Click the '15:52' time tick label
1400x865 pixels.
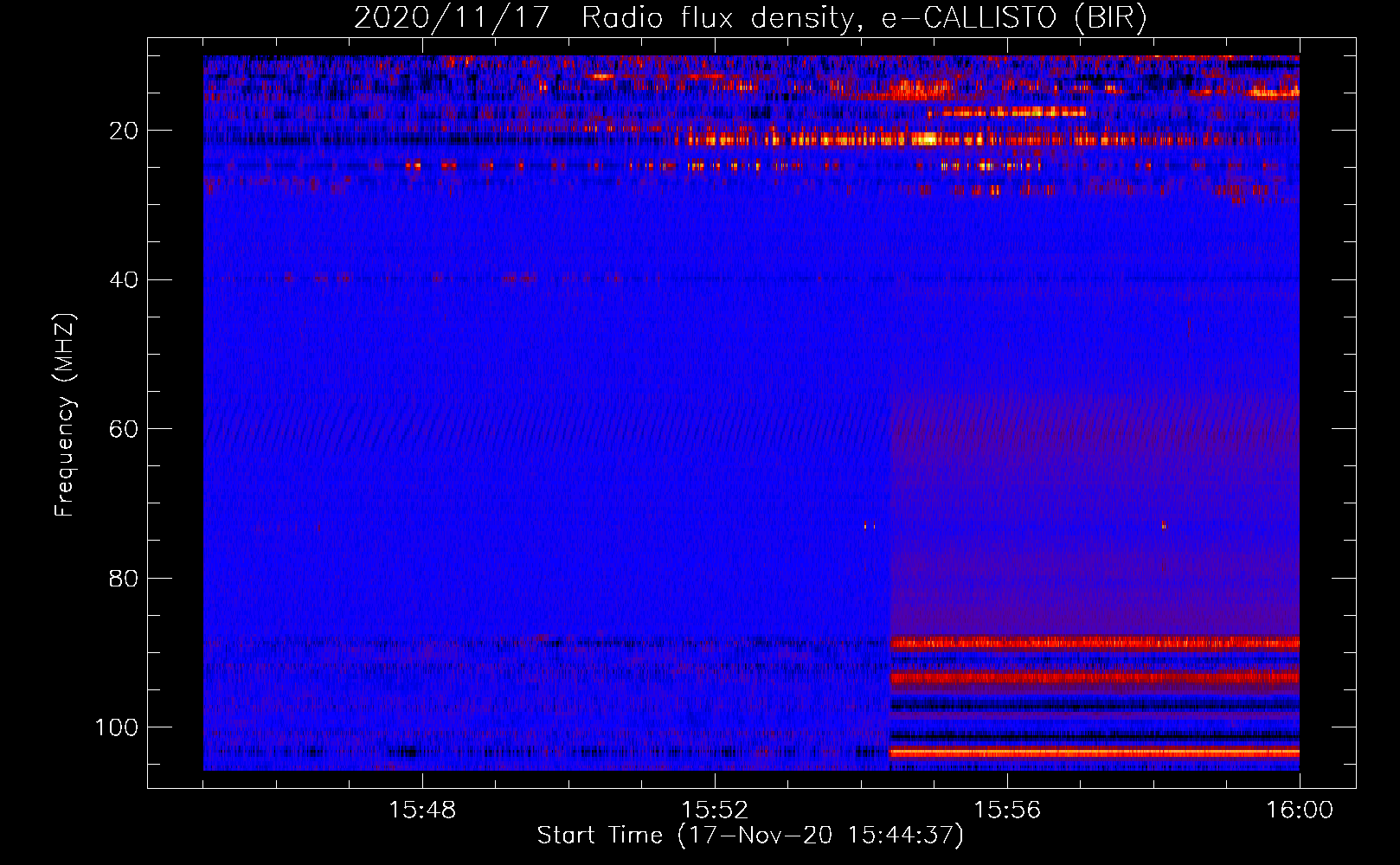[x=715, y=811]
